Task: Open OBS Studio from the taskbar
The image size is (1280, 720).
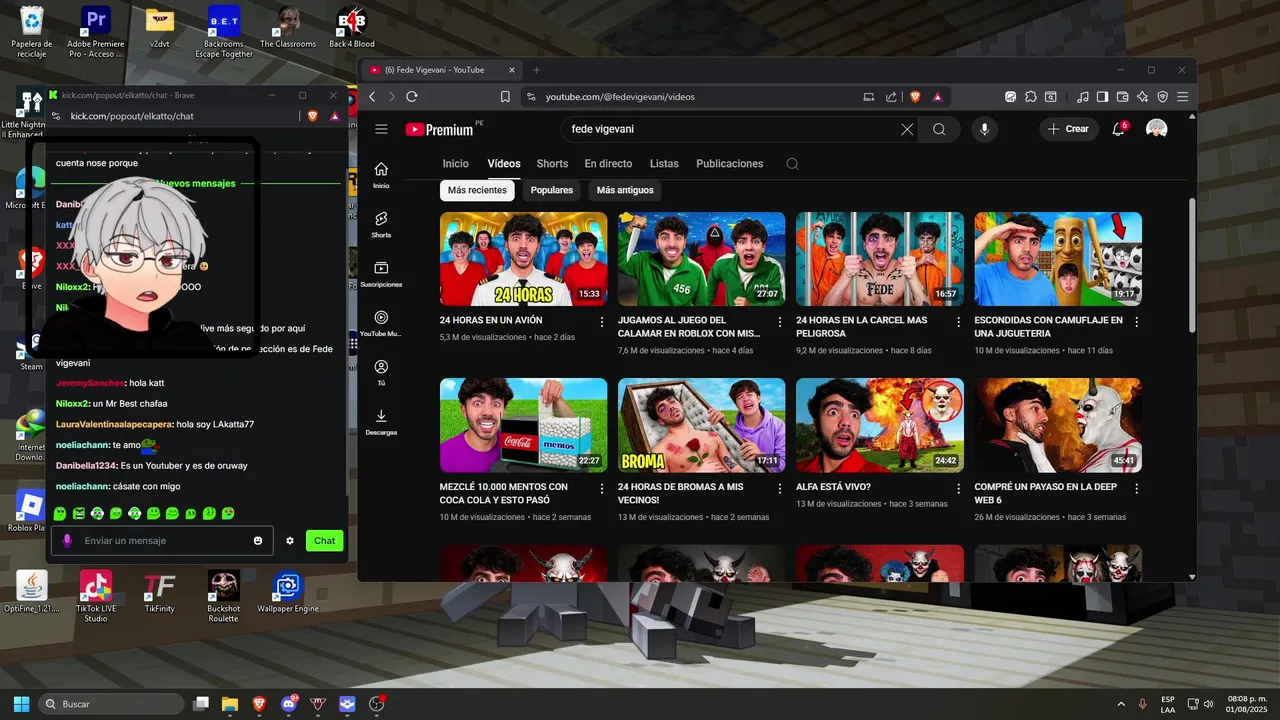Action: (377, 704)
